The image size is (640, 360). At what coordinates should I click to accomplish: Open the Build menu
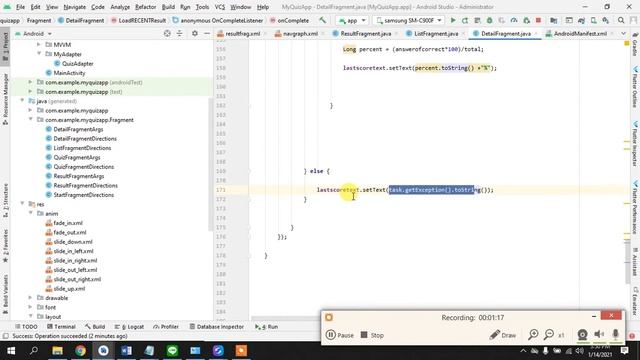168,7
